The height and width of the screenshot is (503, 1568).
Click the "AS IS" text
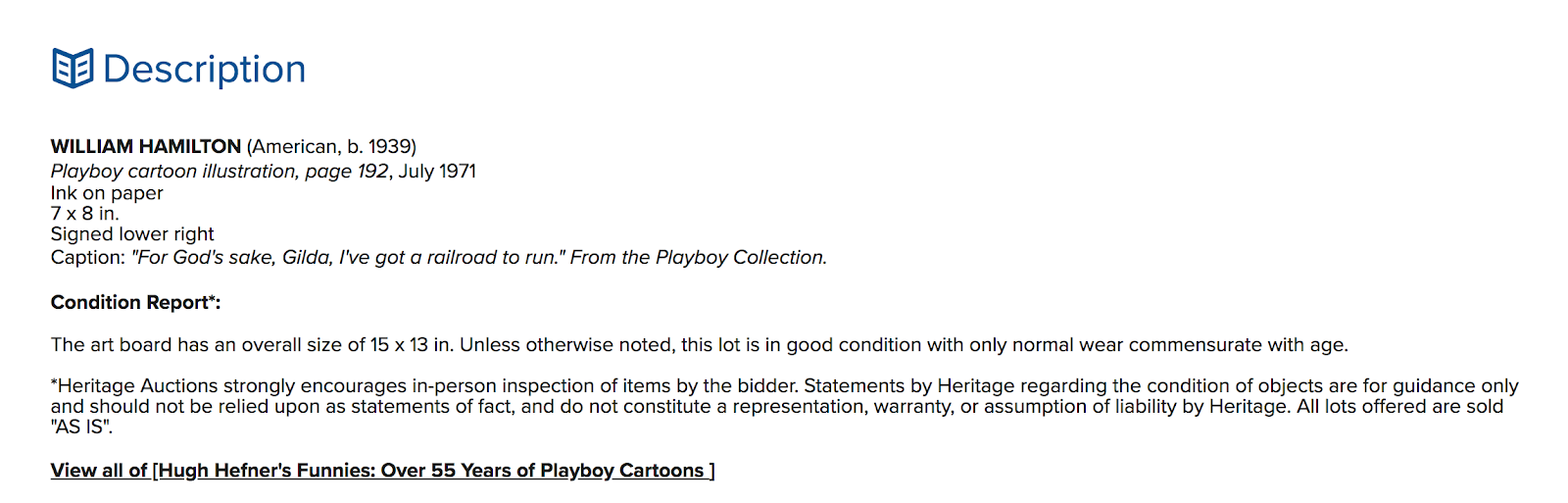(x=82, y=428)
